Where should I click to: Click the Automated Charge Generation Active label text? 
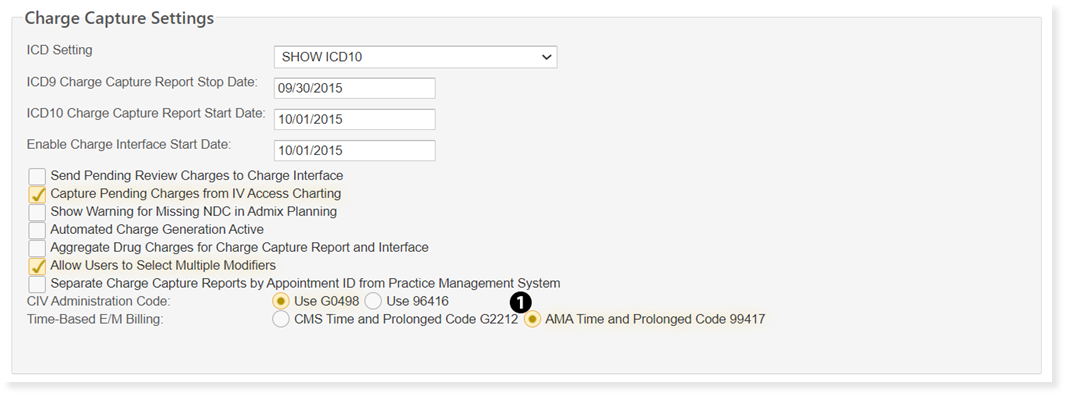[x=157, y=230]
